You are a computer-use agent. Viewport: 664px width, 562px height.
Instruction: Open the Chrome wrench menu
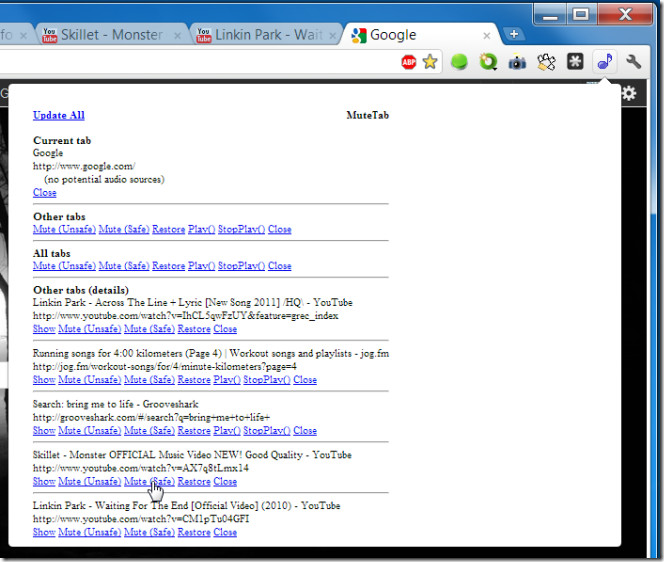633,62
